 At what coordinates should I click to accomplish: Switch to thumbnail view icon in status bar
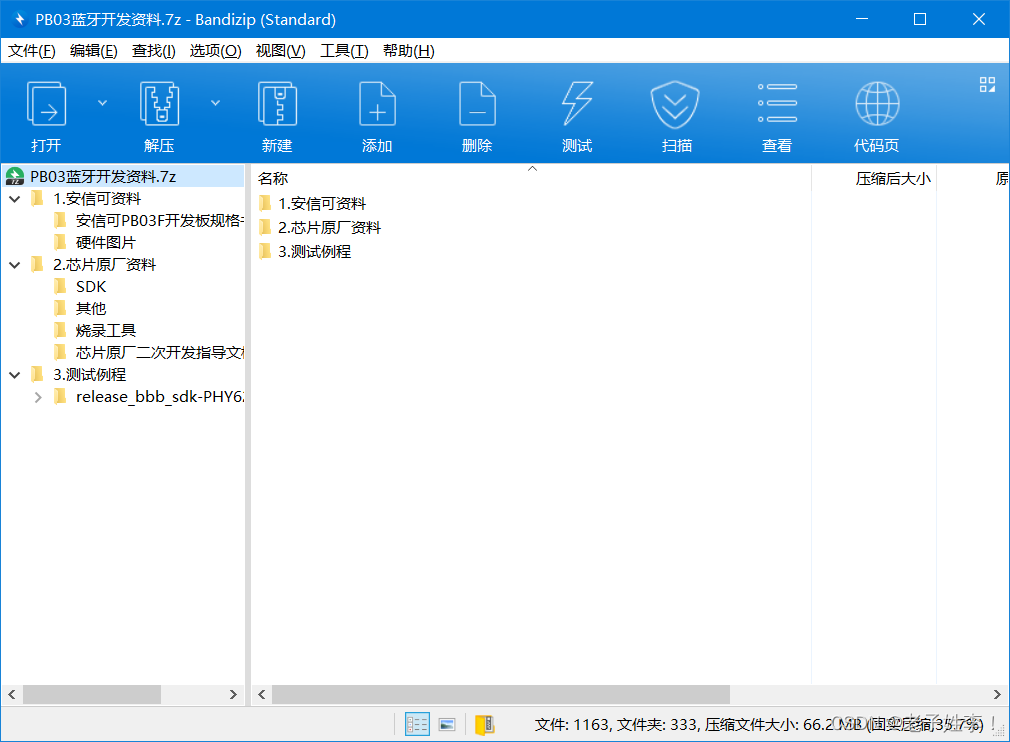pos(447,725)
